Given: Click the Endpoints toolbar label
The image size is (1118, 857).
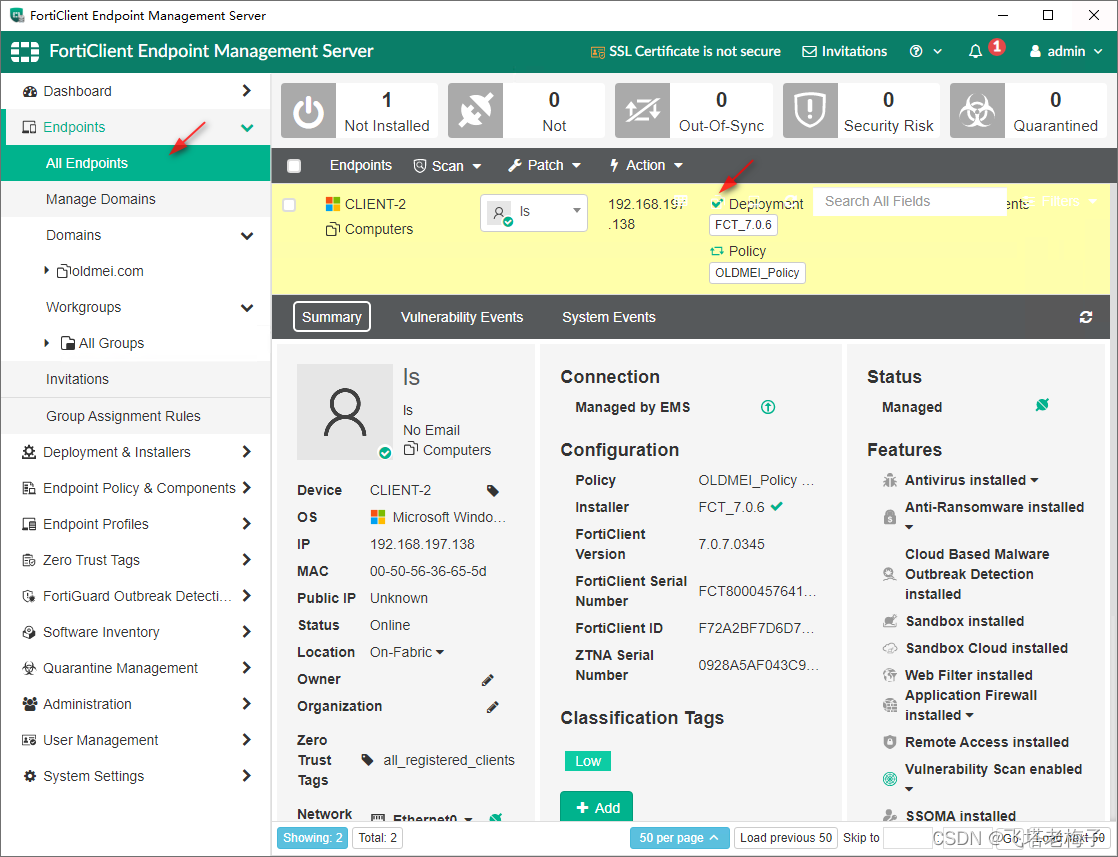Looking at the screenshot, I should [x=361, y=165].
